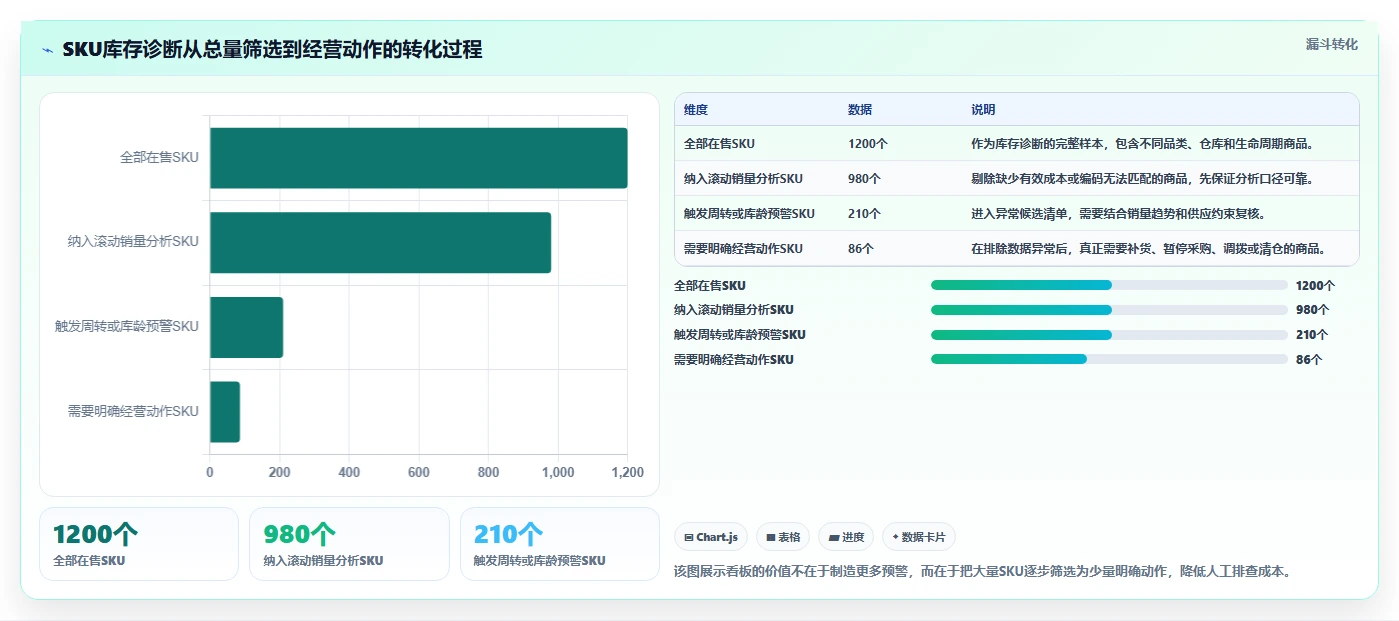The height and width of the screenshot is (621, 1399).
Task: Click the 数据 column header
Action: click(860, 110)
